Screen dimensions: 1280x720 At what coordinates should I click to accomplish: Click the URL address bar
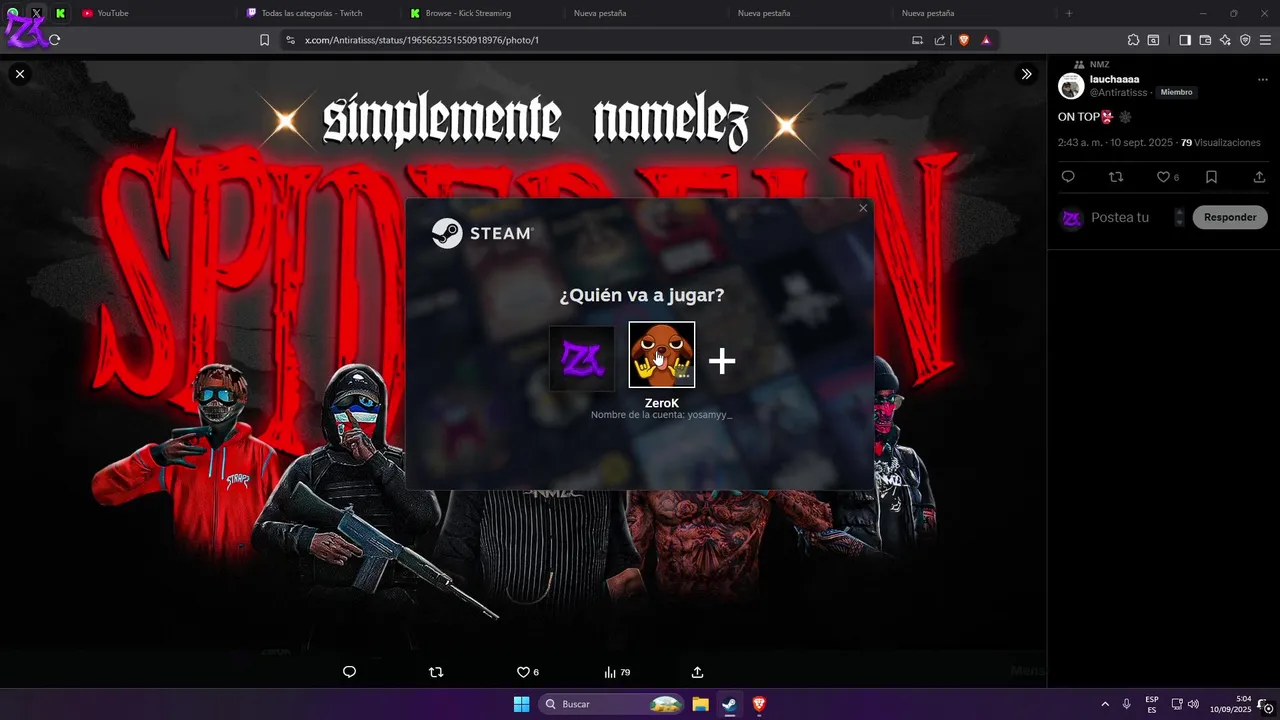[x=600, y=40]
